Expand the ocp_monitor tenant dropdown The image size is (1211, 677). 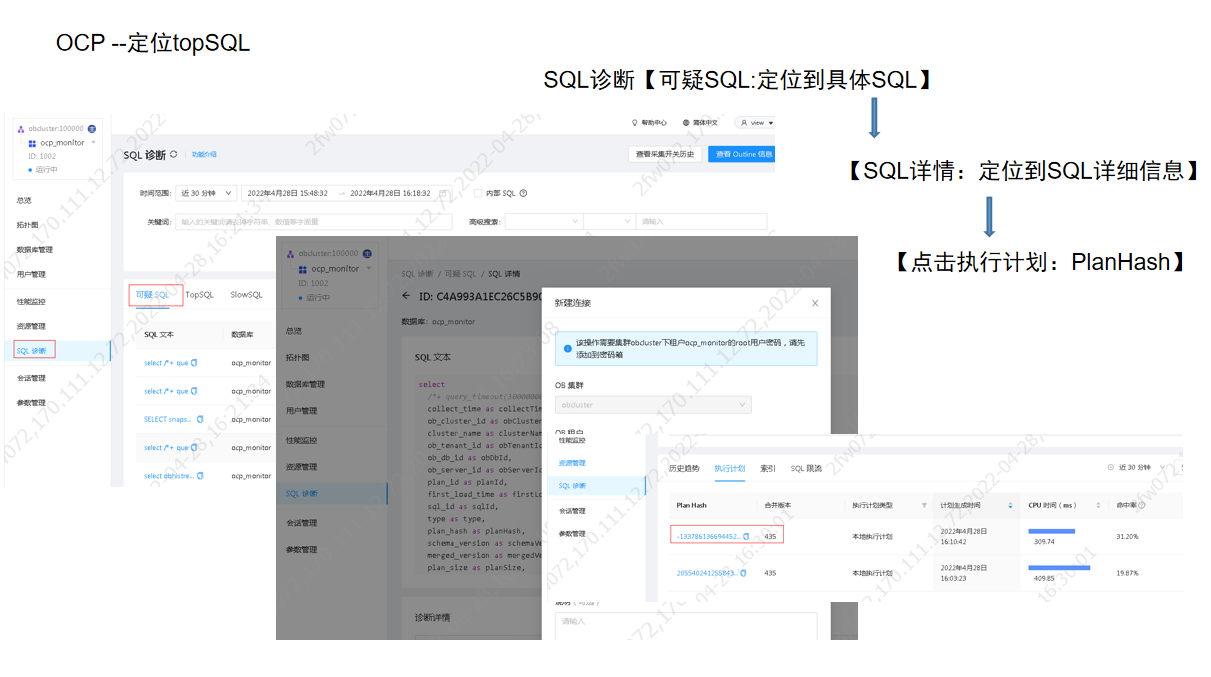click(95, 142)
